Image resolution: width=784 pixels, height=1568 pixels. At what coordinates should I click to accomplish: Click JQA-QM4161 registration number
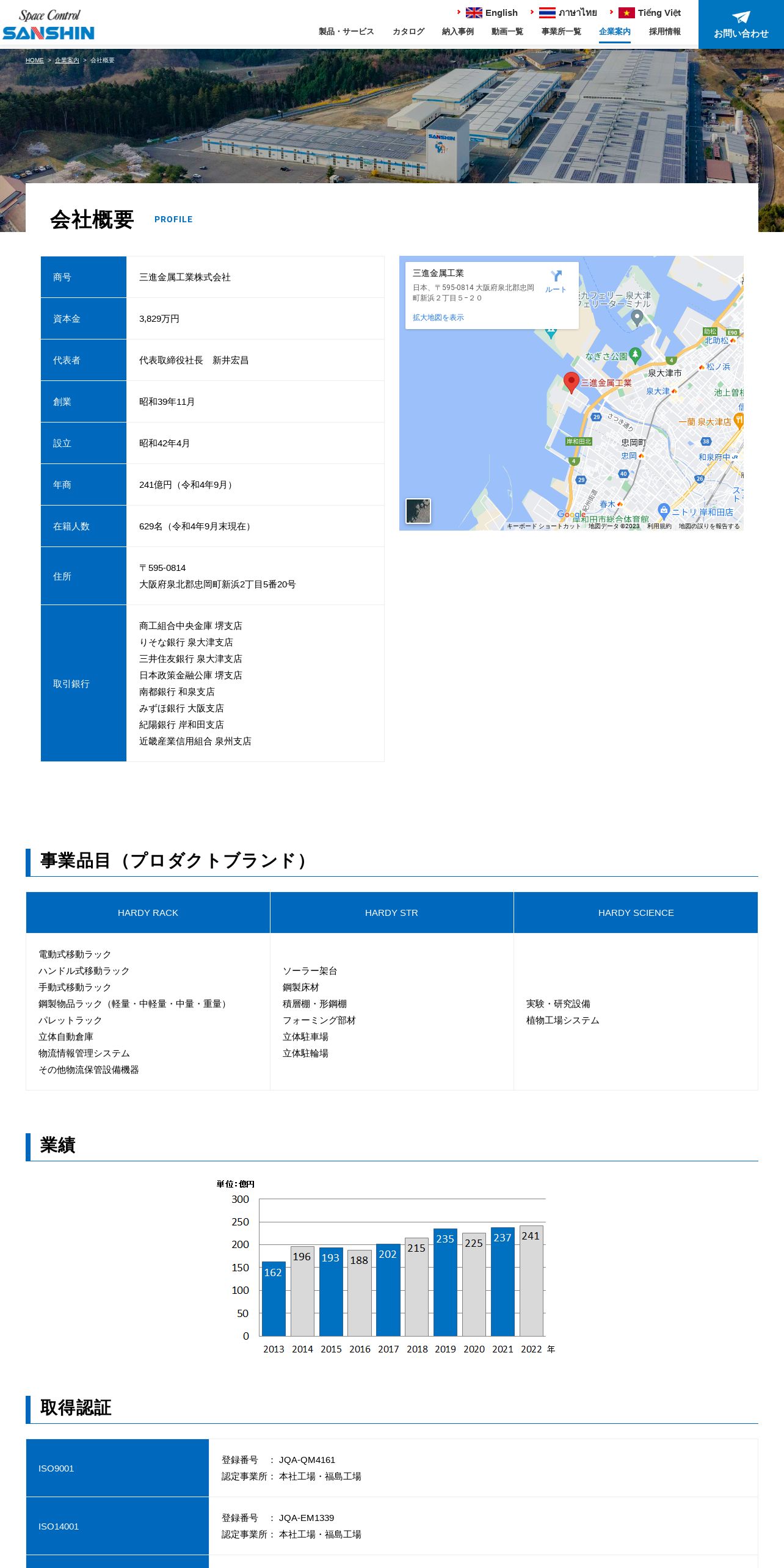(x=307, y=1460)
